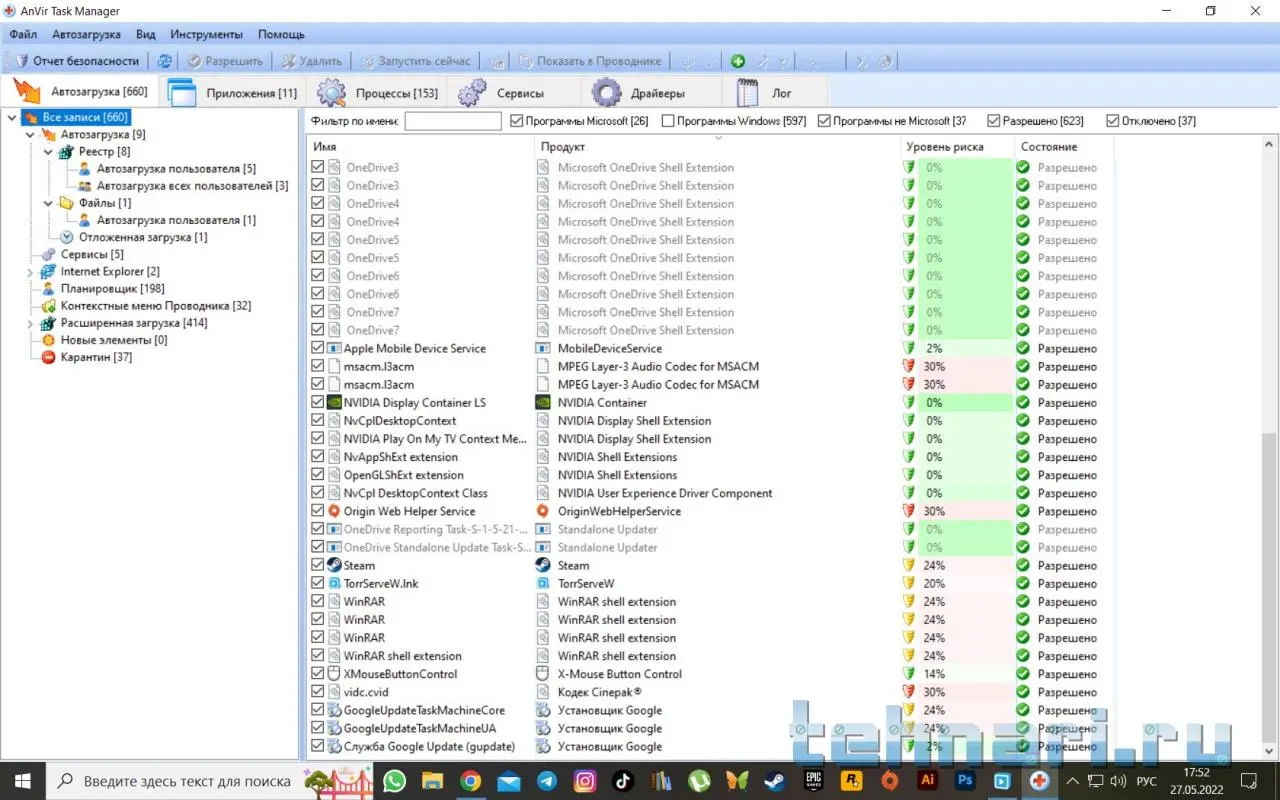Click the green status icon for TorrServeW.lnk

[x=1023, y=583]
